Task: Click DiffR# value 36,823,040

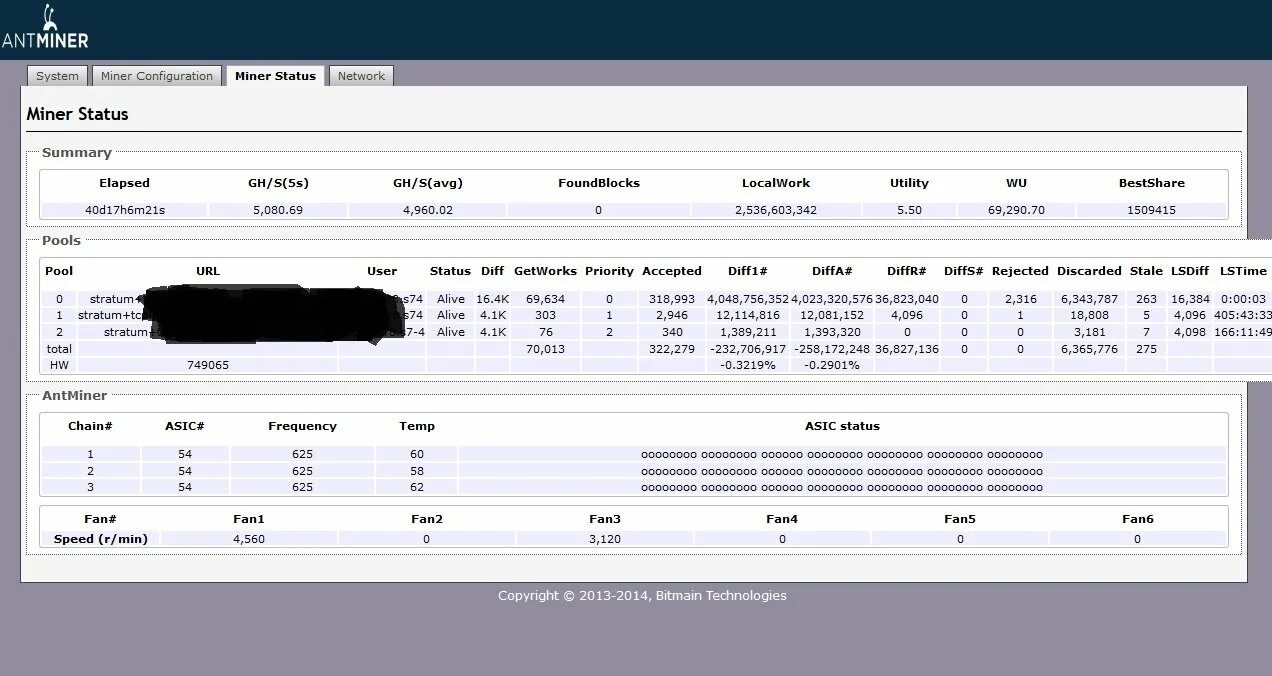Action: pos(907,299)
